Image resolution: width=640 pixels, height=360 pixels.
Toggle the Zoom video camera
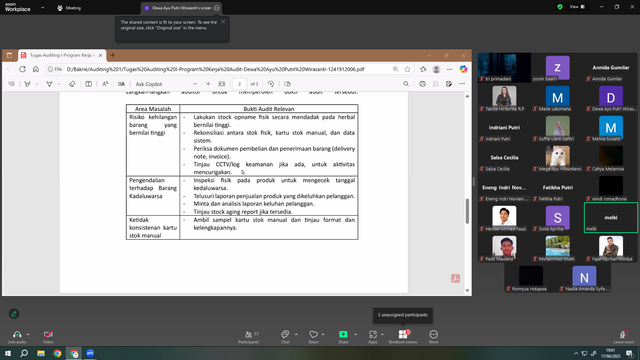pos(48,337)
